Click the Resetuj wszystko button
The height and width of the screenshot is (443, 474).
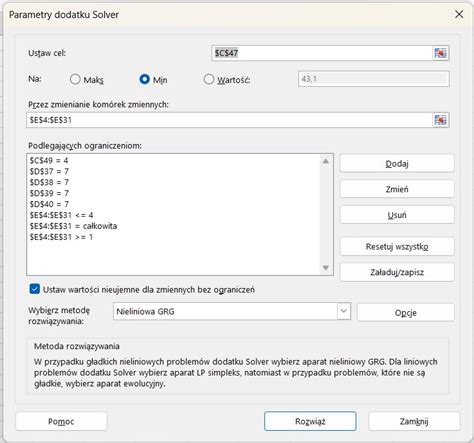(397, 247)
